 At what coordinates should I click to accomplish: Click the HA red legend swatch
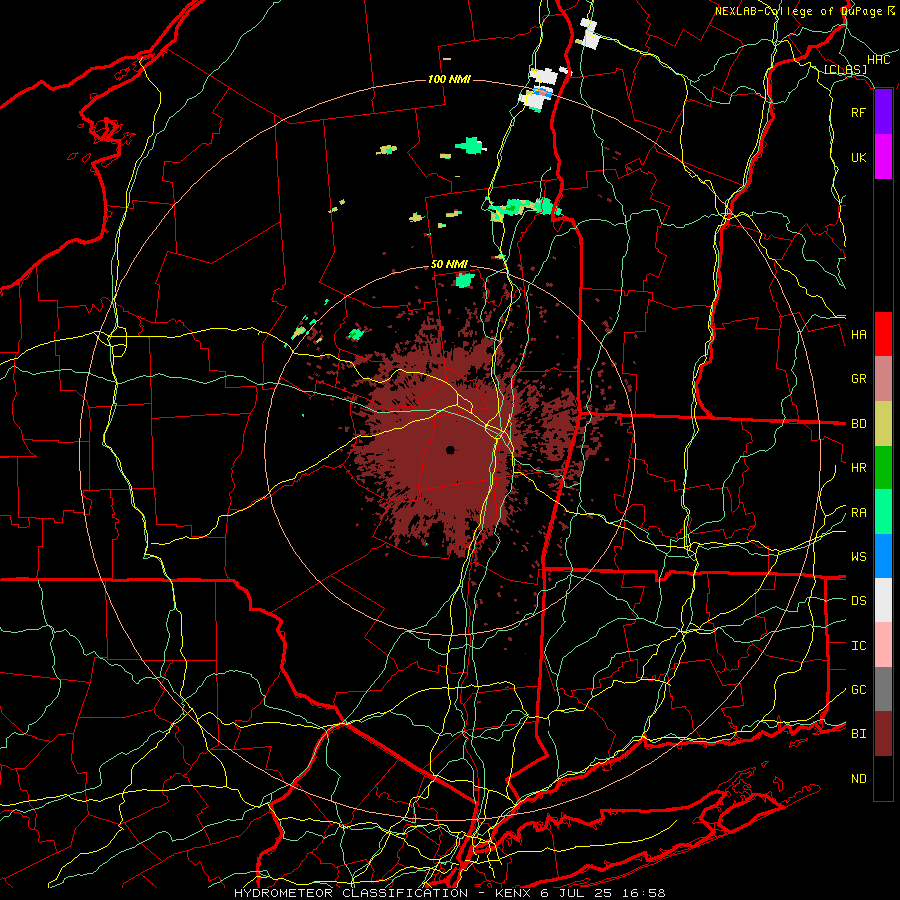pyautogui.click(x=883, y=334)
